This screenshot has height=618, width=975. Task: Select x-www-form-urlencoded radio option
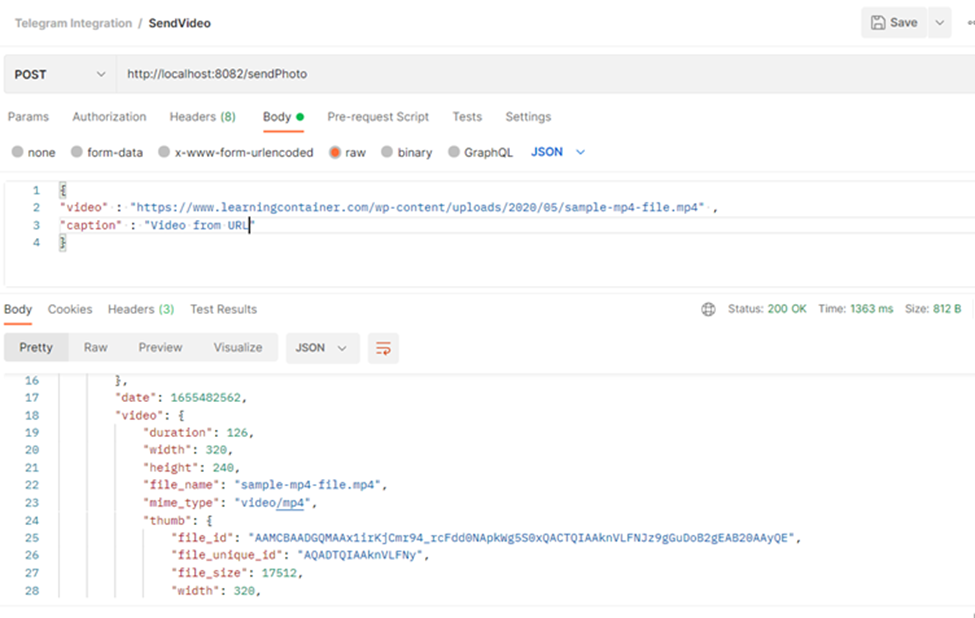(x=164, y=153)
